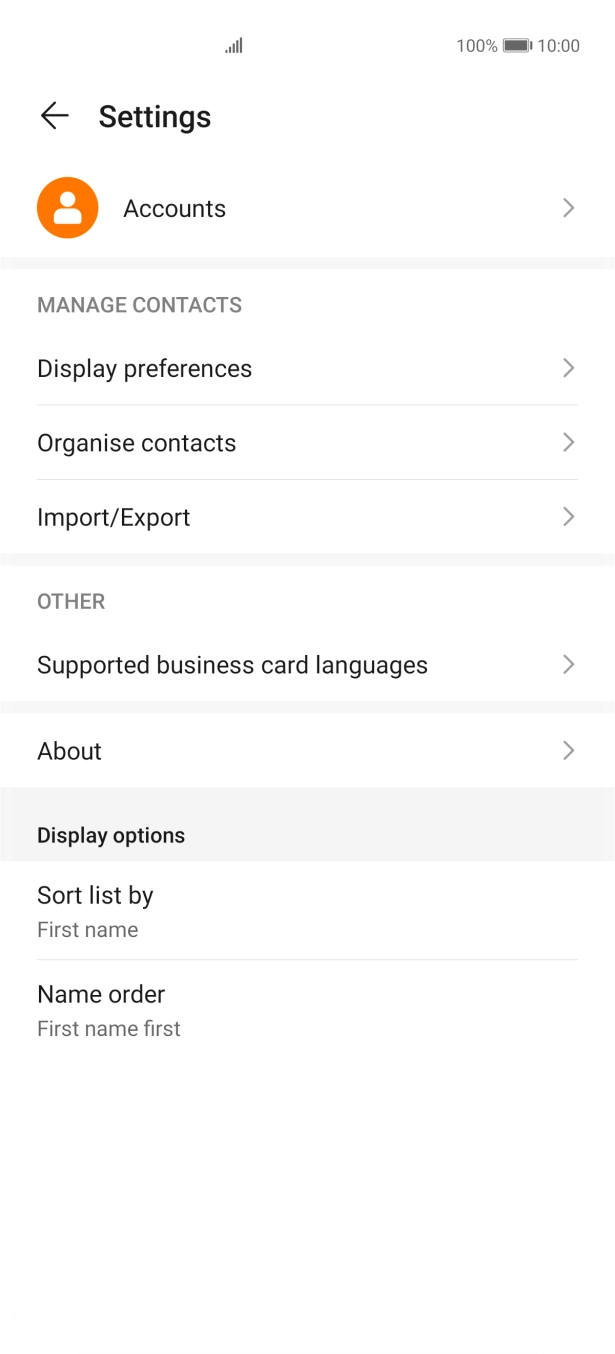This screenshot has height=1354, width=615.
Task: Tap the clock showing 10:00
Action: [562, 46]
